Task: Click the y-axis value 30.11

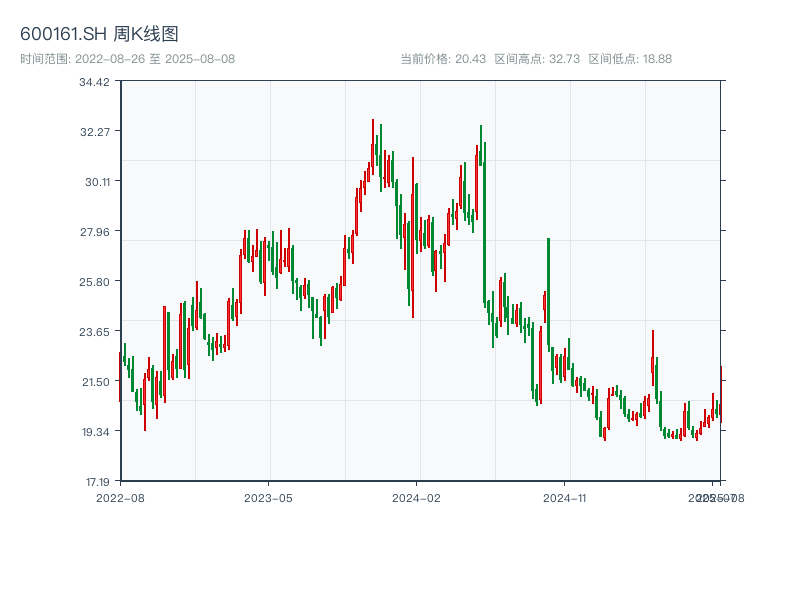Action: (x=97, y=183)
